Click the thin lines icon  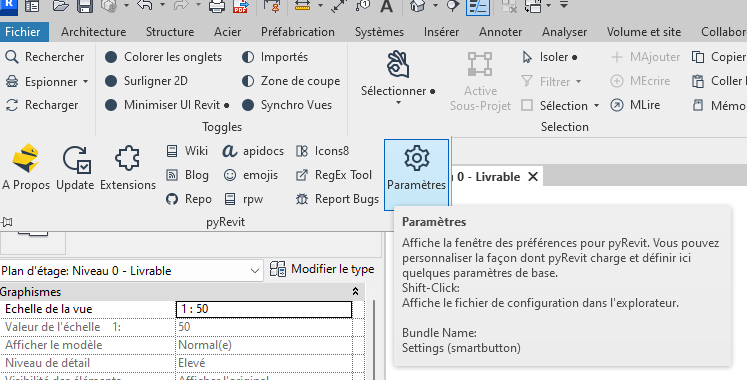point(478,6)
